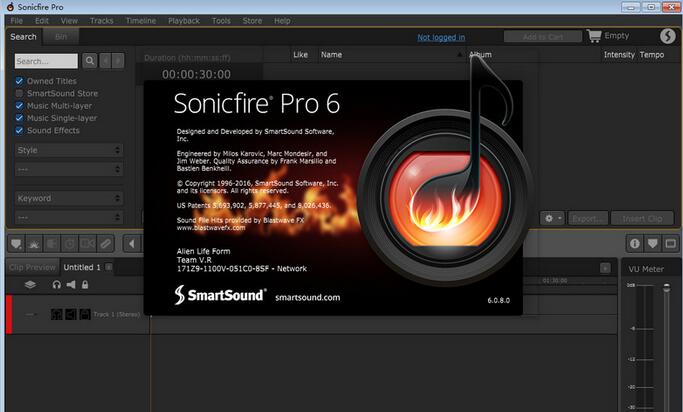Click the Export button

point(588,218)
